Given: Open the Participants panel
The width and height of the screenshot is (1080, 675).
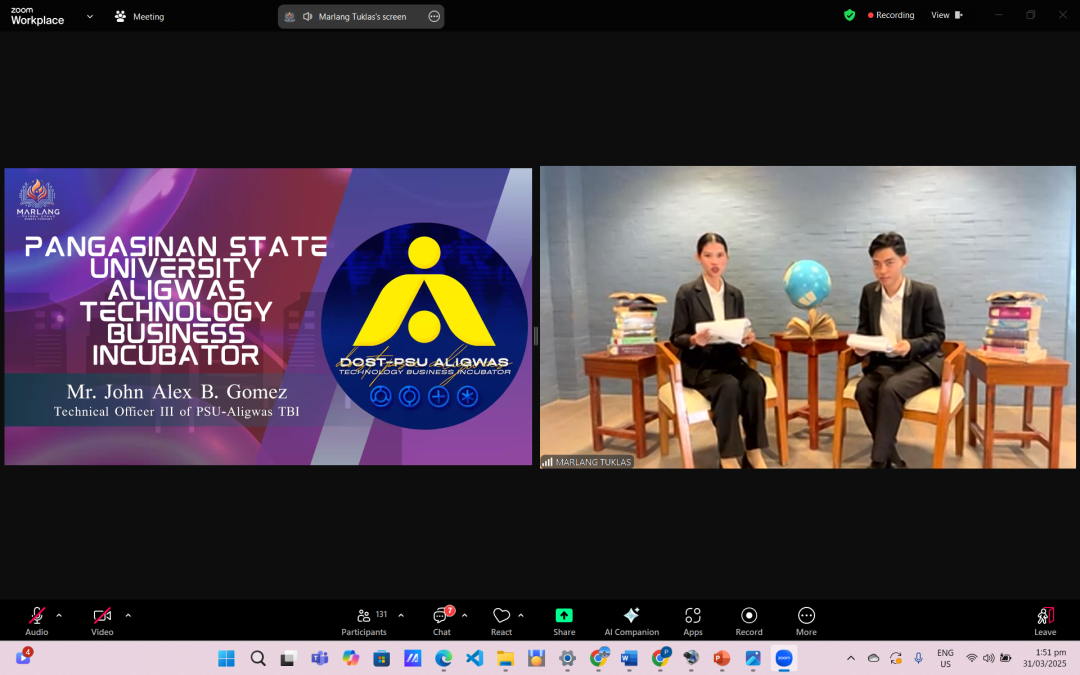Looking at the screenshot, I should pyautogui.click(x=363, y=620).
